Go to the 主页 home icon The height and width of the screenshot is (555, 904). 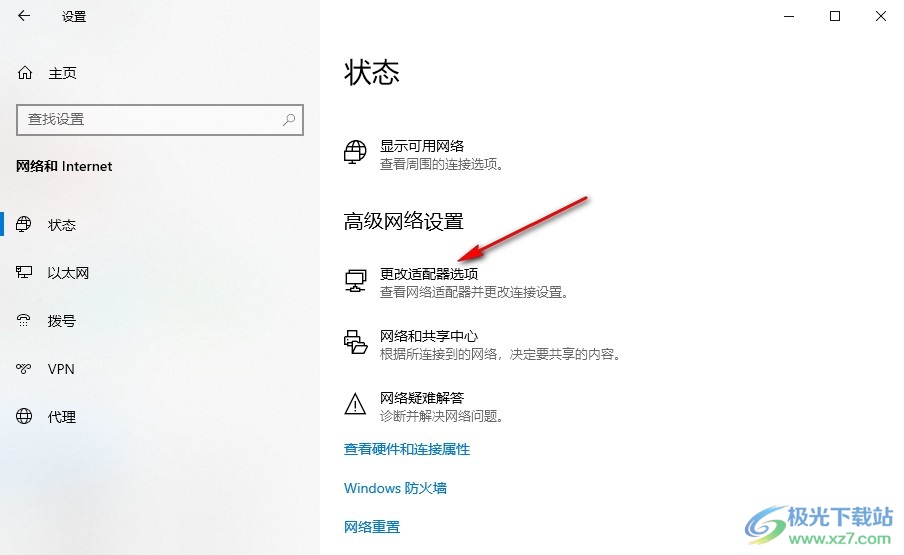click(x=25, y=73)
